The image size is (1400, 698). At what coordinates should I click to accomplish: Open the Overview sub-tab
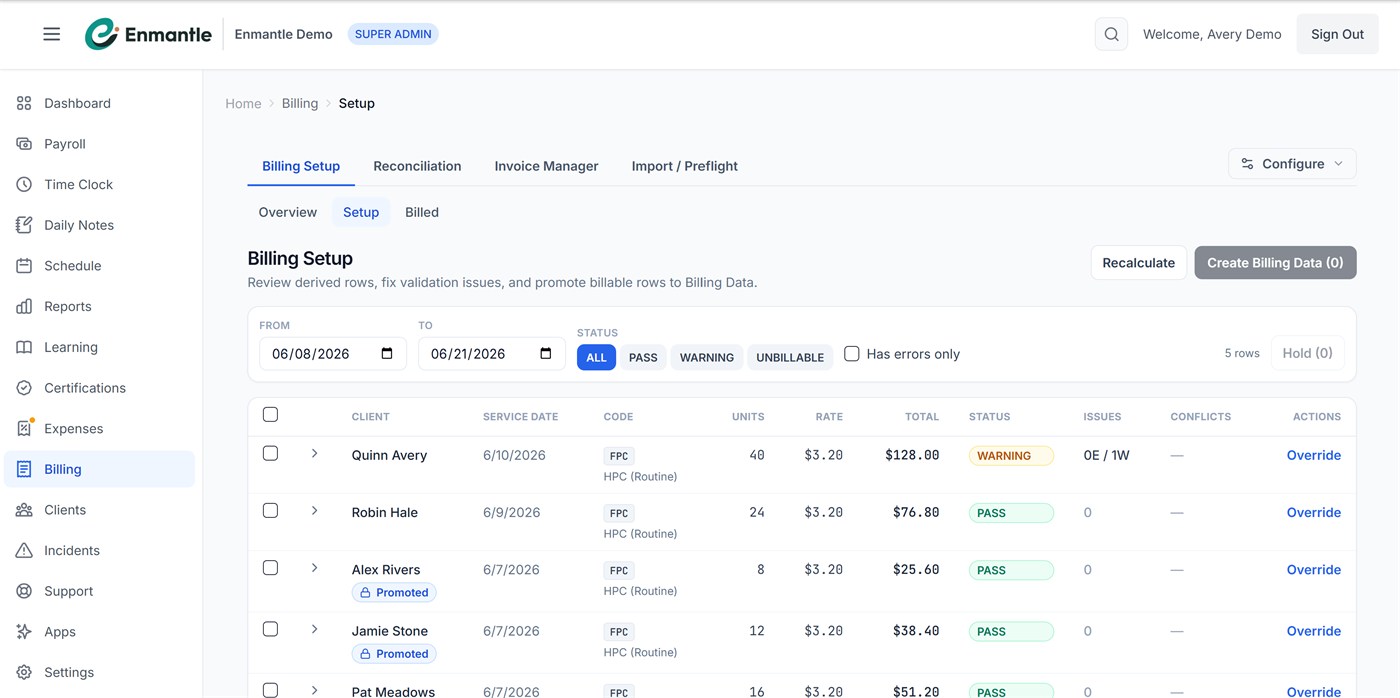click(288, 212)
